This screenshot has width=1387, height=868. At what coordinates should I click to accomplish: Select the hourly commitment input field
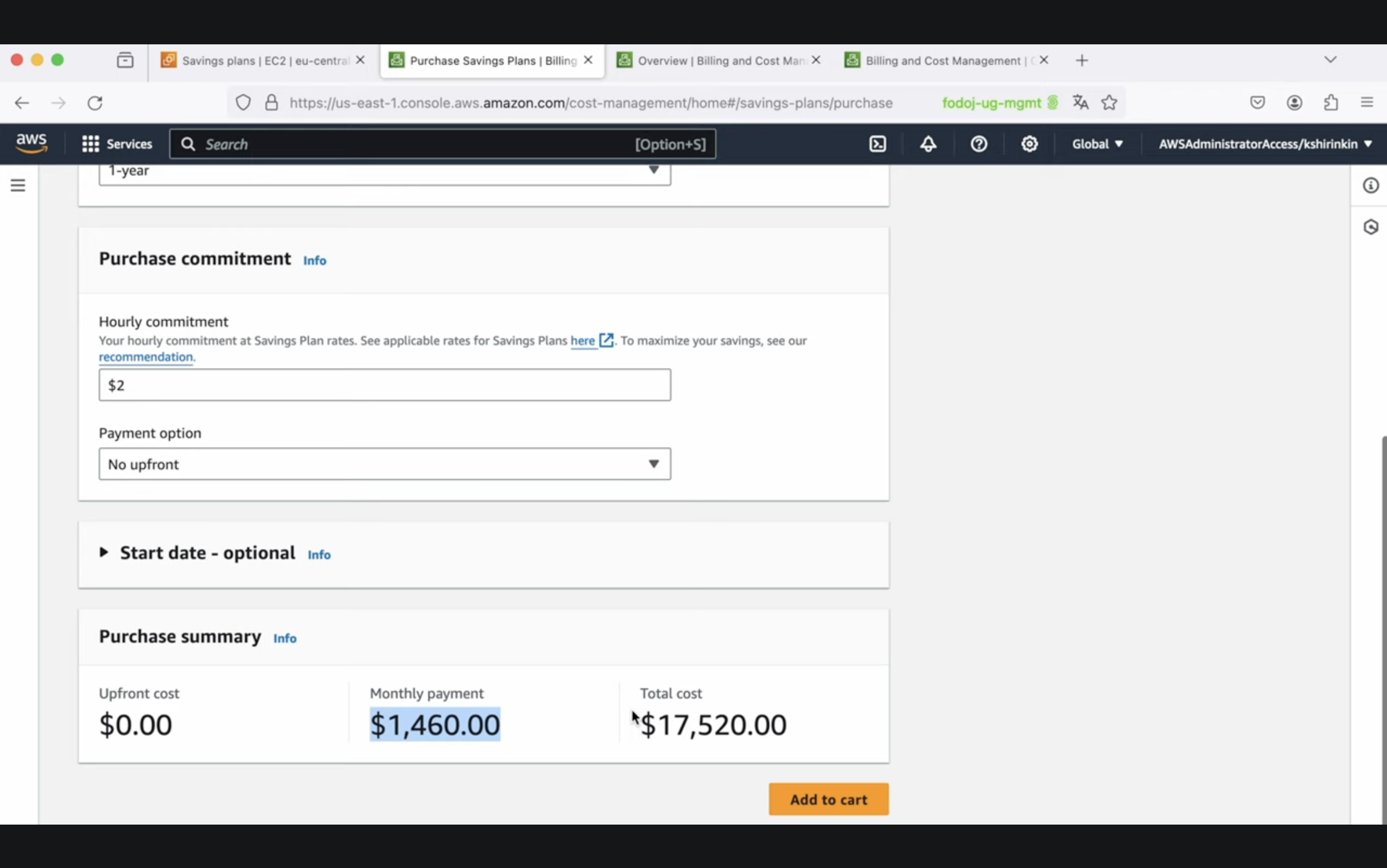click(x=384, y=384)
